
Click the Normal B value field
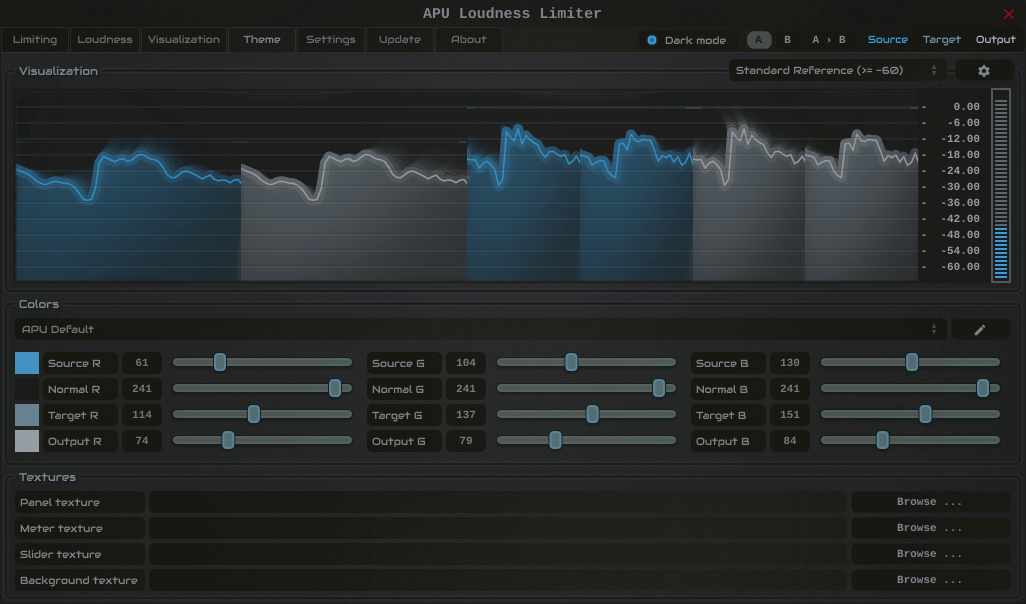click(790, 389)
